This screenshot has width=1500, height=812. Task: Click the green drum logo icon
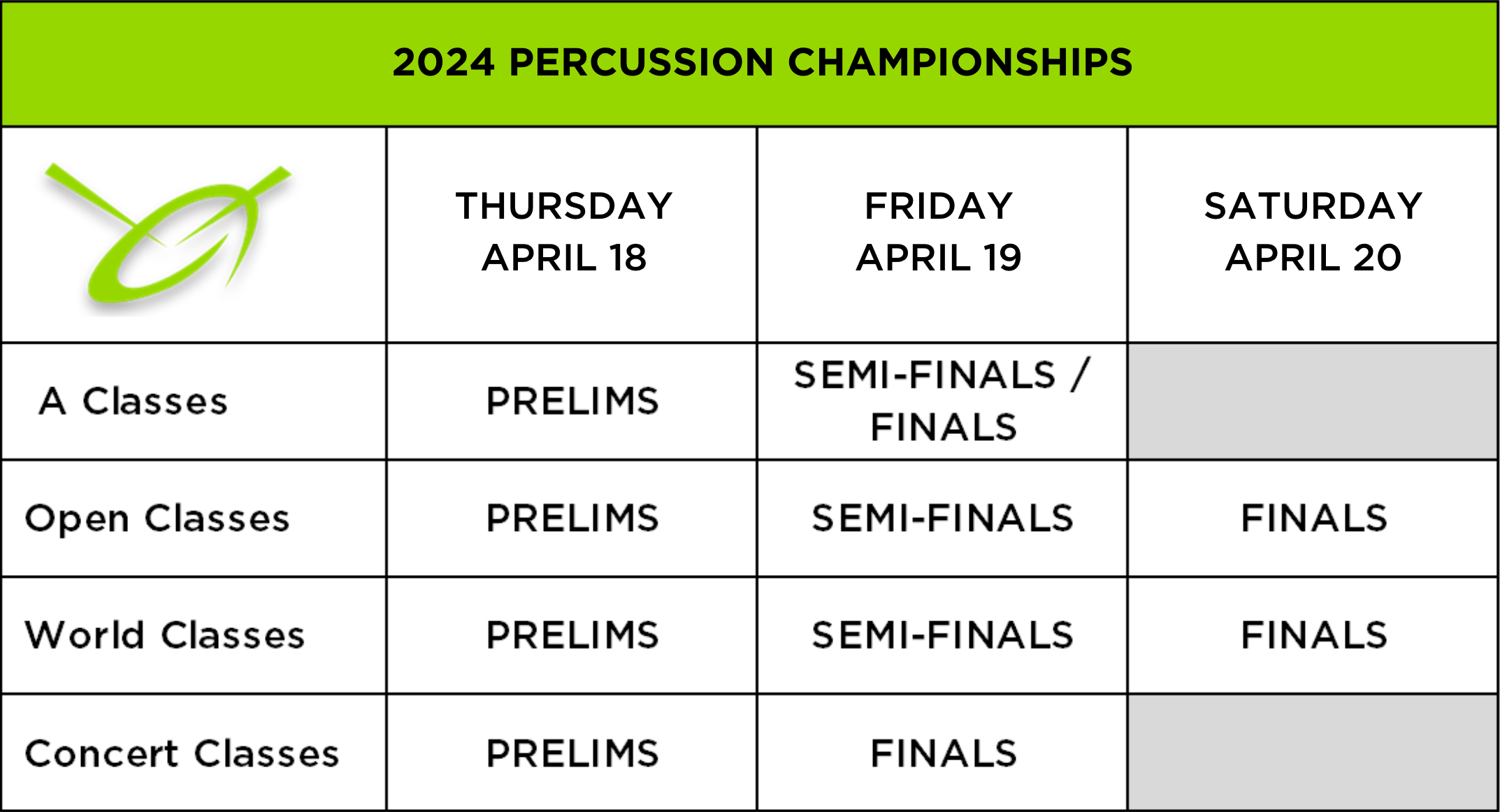tap(168, 235)
